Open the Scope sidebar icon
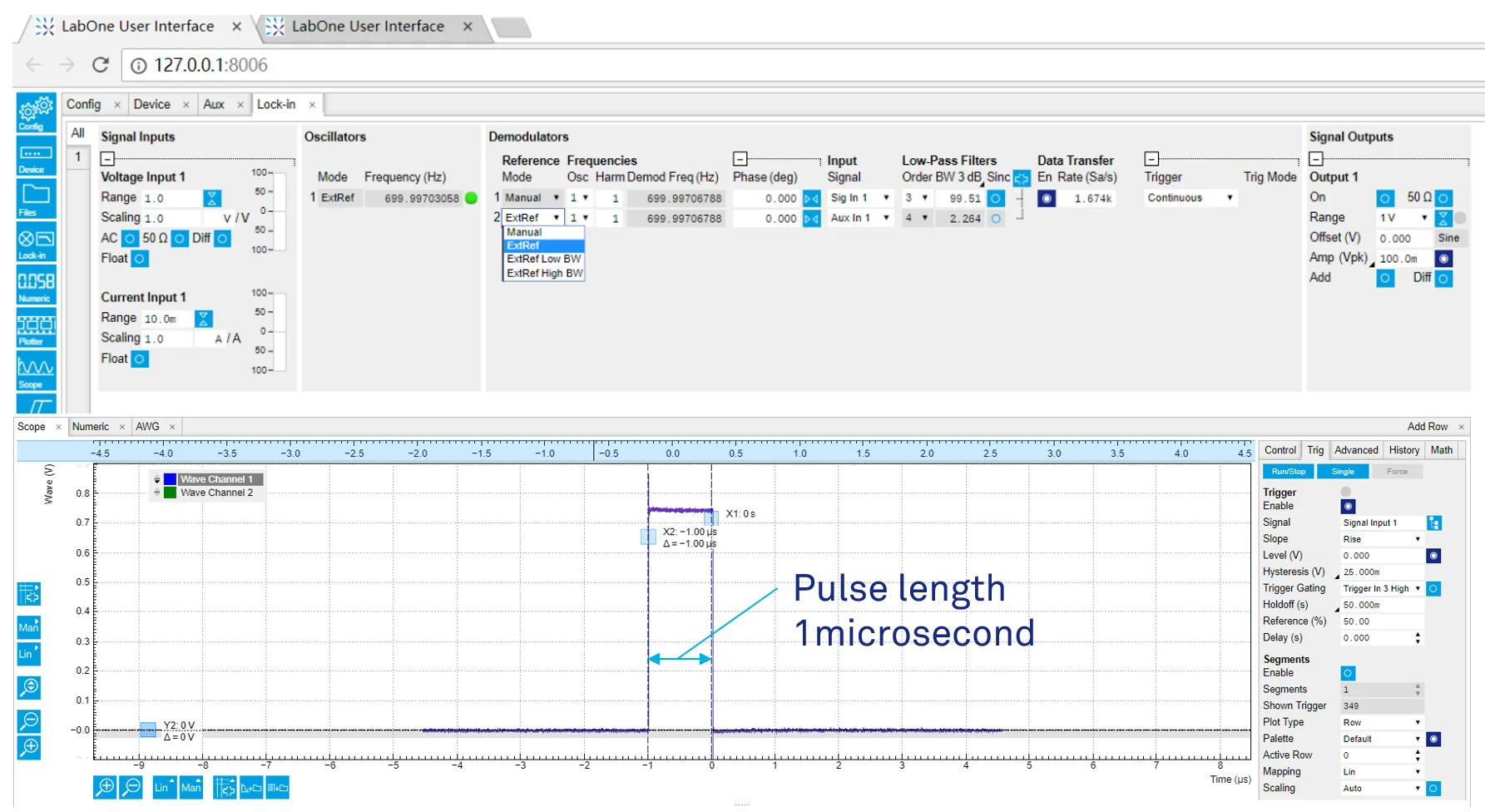This screenshot has height=812, width=1485. click(x=37, y=371)
